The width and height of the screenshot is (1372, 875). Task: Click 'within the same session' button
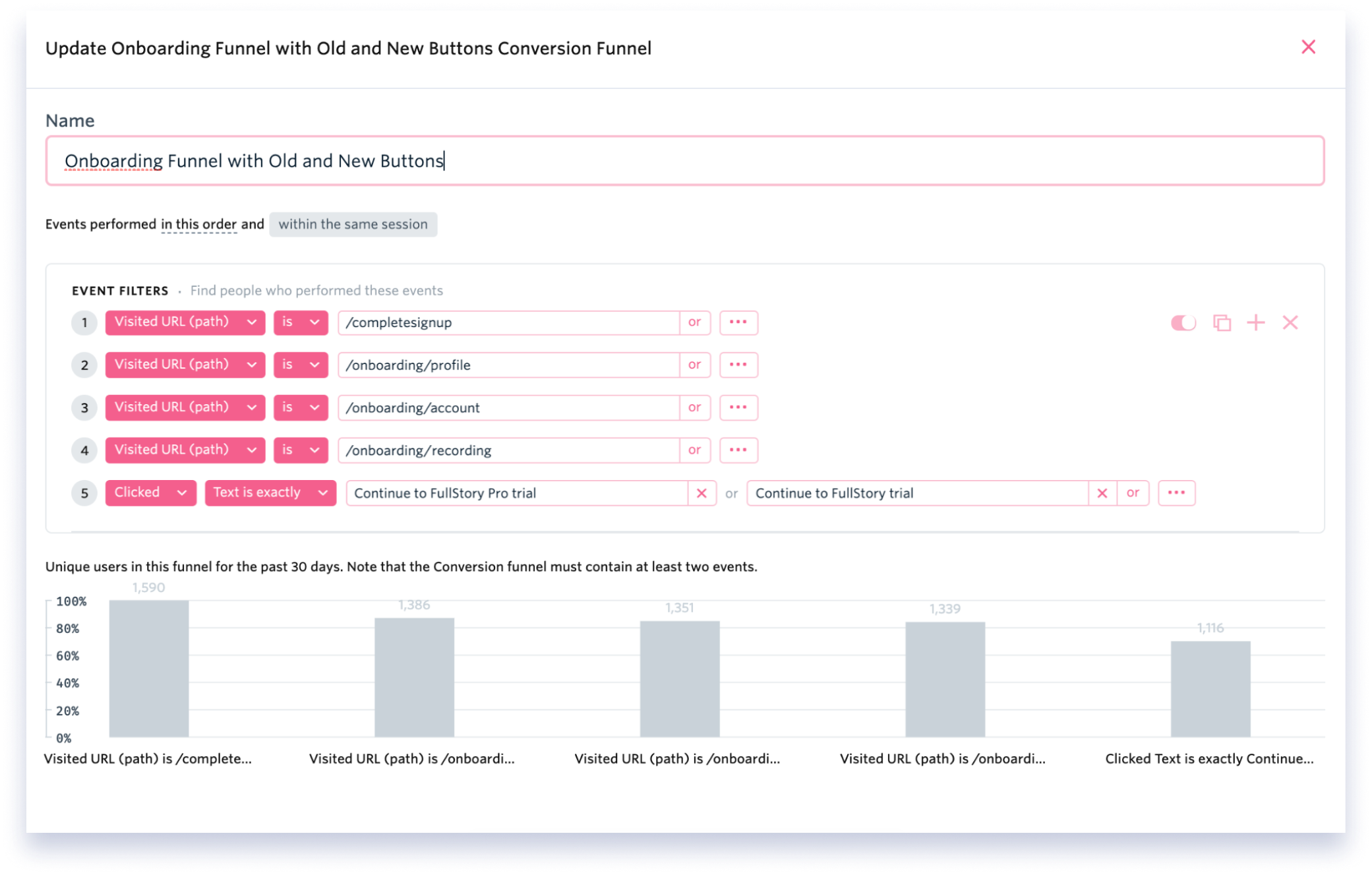353,224
